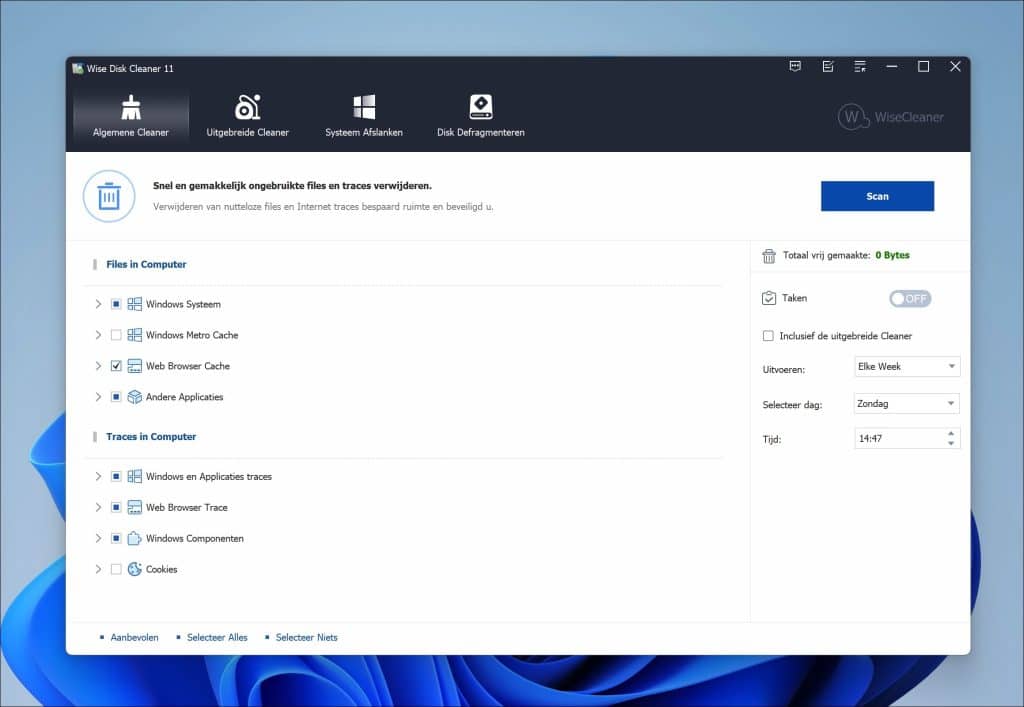Enable Inclusief de uitgebreide Cleaner checkbox
This screenshot has height=707, width=1024.
pos(768,336)
